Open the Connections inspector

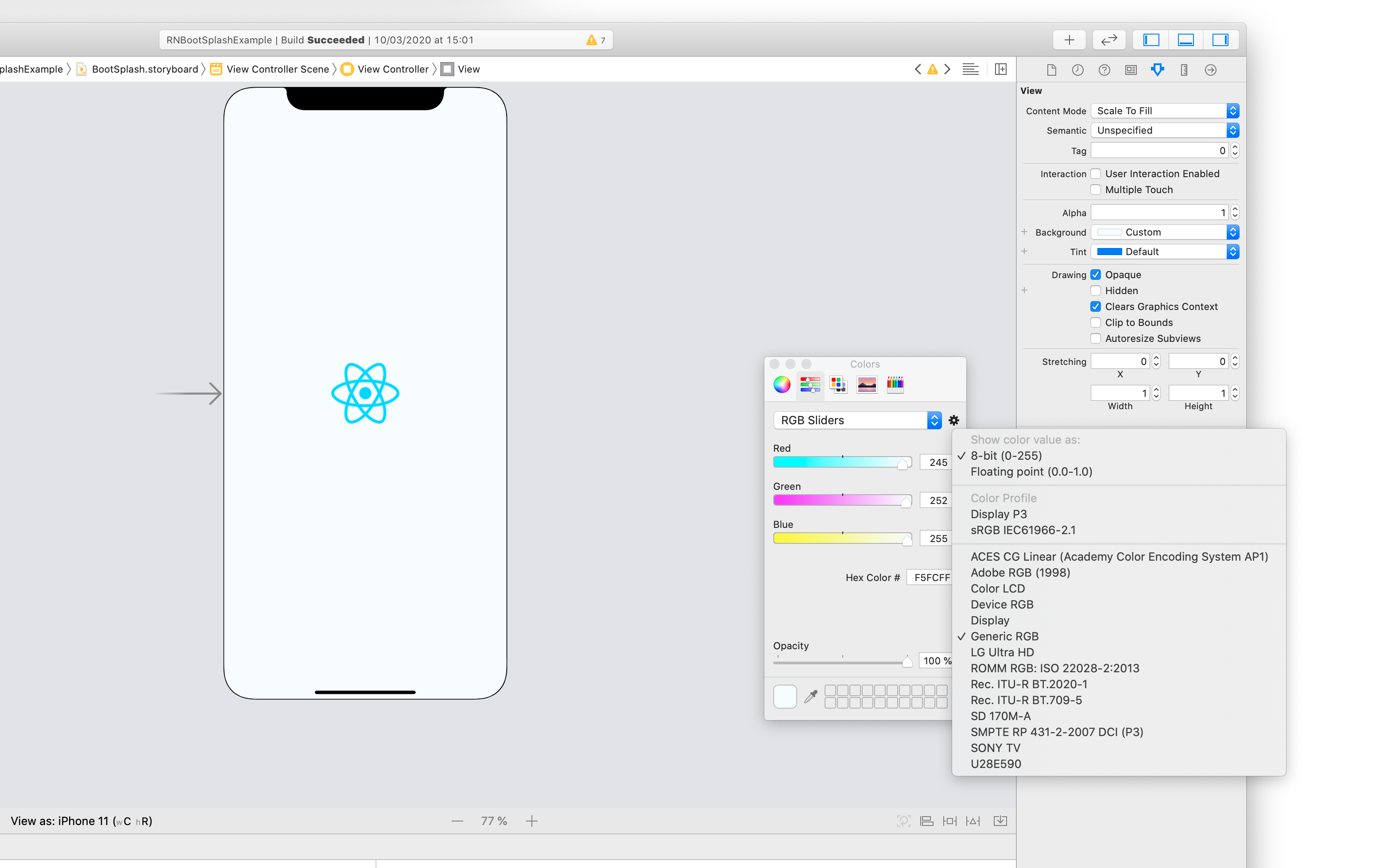pos(1210,70)
